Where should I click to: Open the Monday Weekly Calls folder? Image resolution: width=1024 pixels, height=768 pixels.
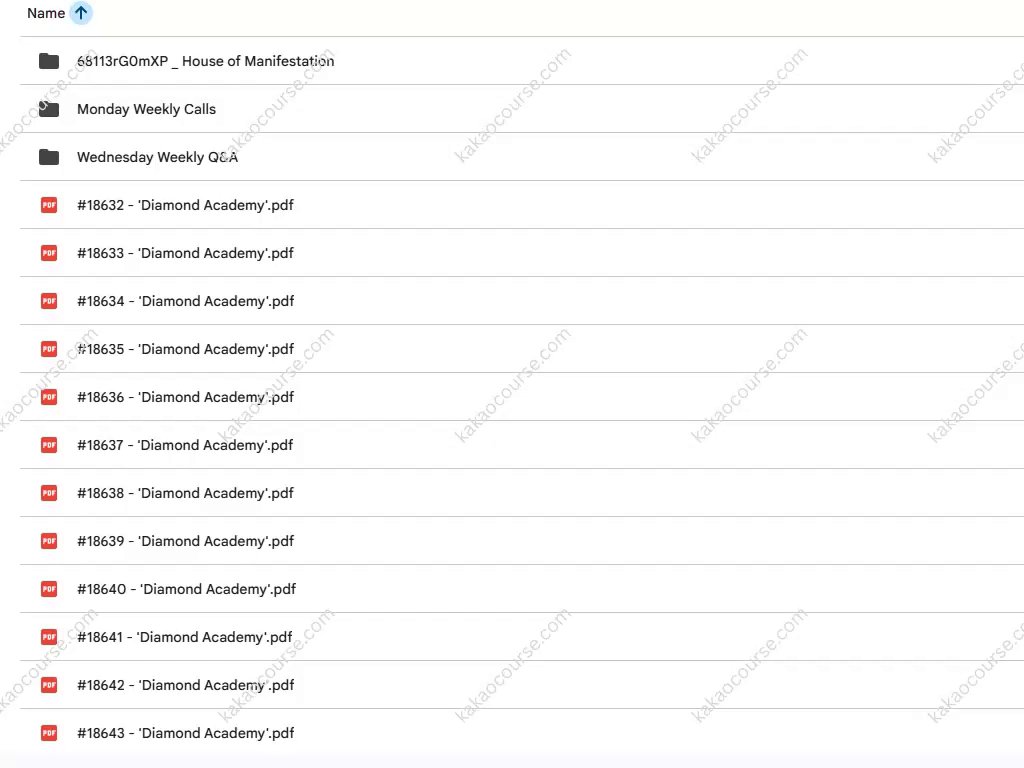[x=146, y=109]
